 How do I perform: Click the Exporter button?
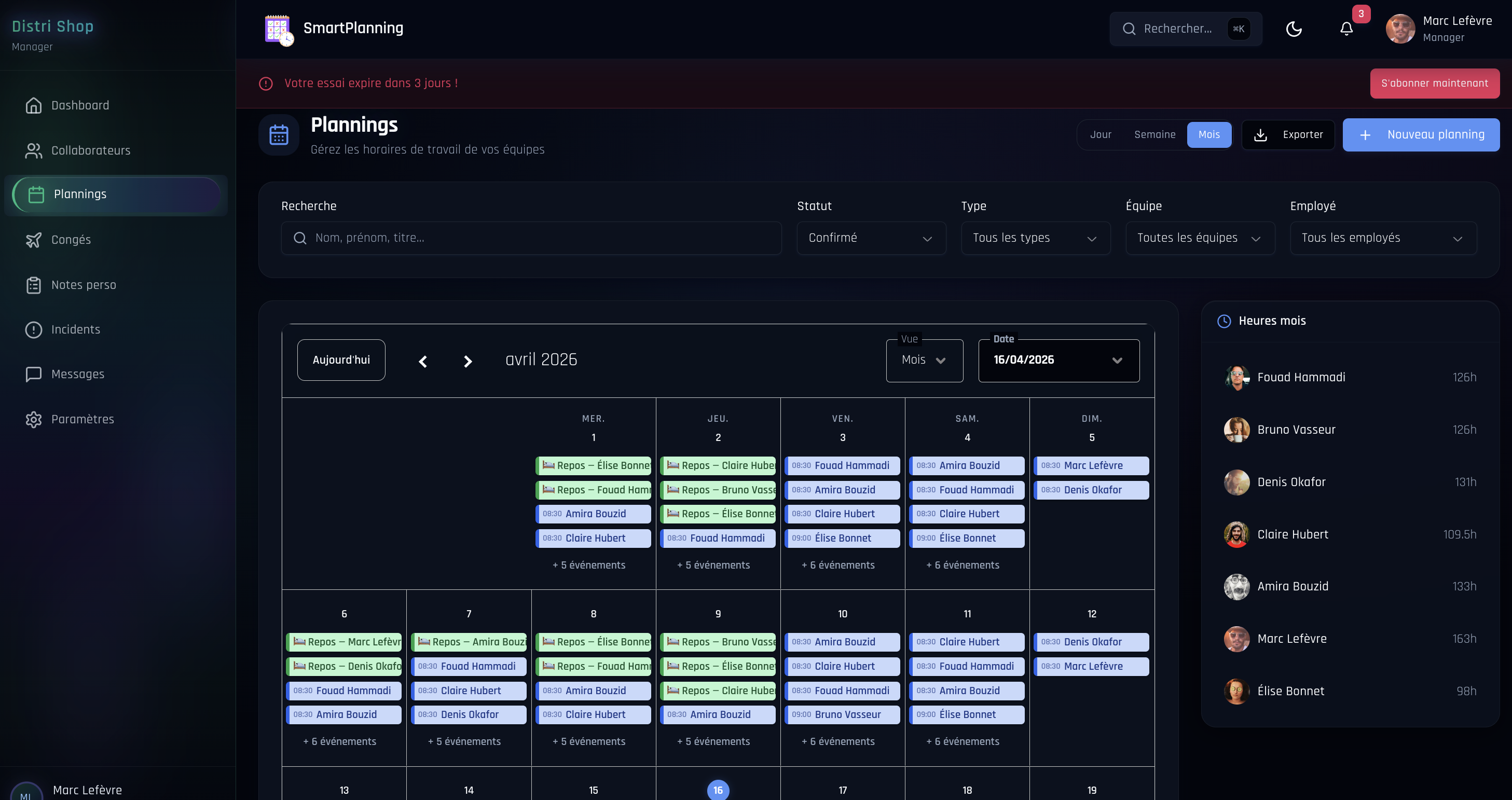(x=1288, y=135)
